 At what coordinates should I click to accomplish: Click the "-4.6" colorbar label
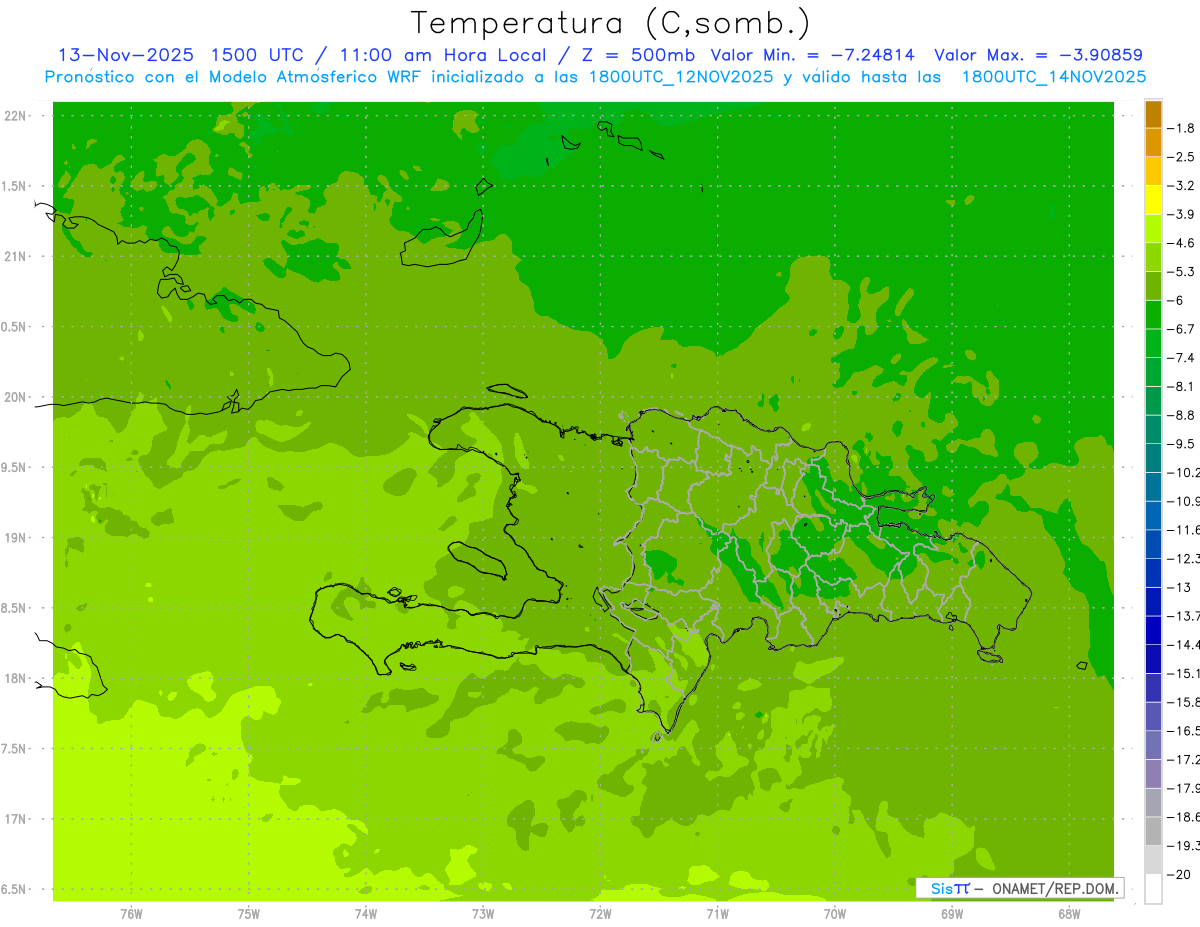[x=1181, y=243]
